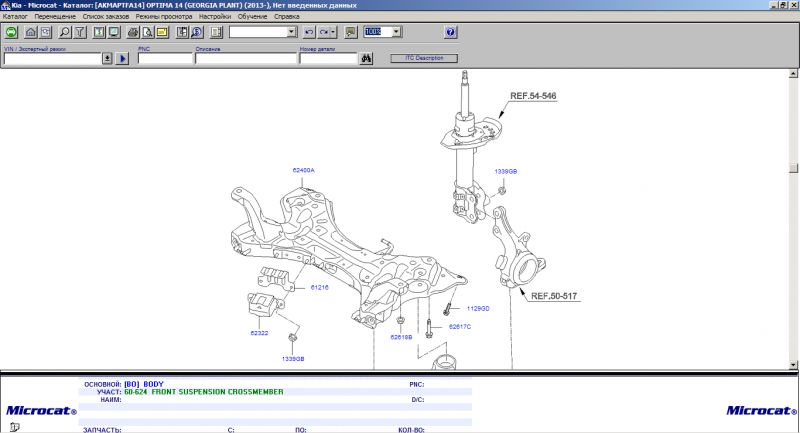Viewport: 800px width, 433px height.
Task: Open the Перемещение menu
Action: pos(55,16)
